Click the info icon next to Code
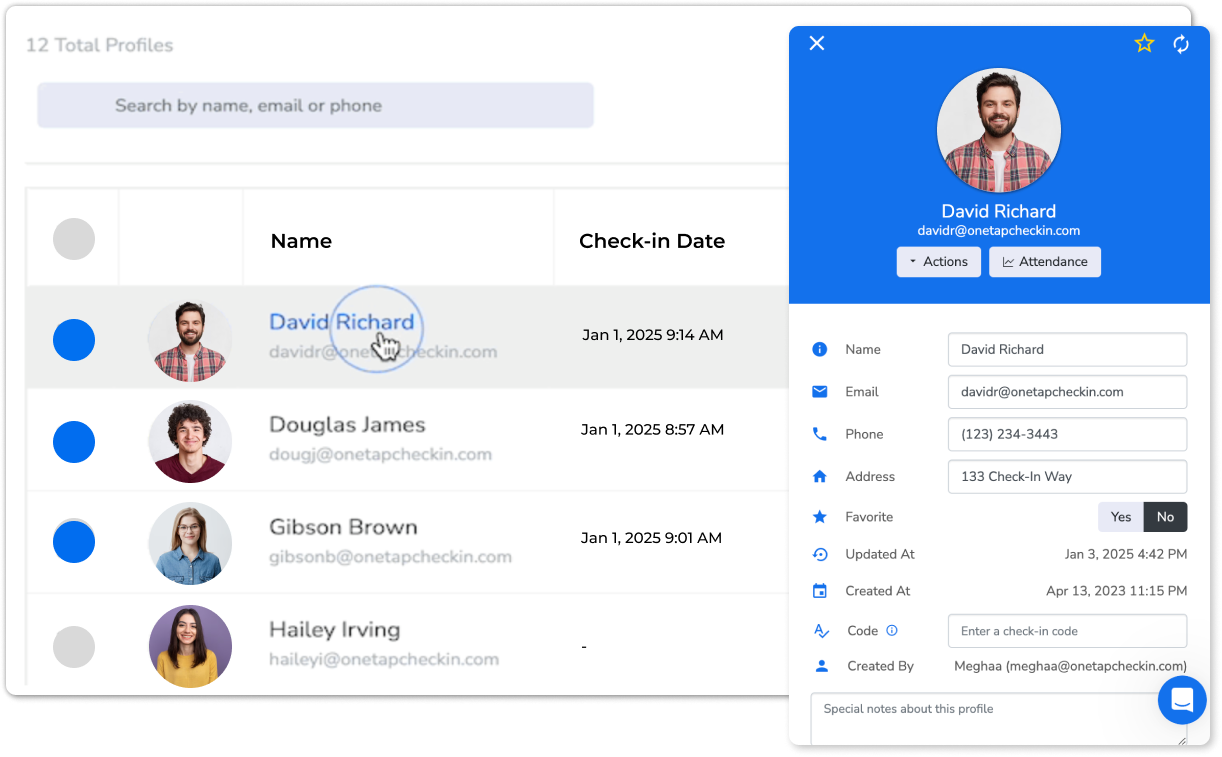 892,631
